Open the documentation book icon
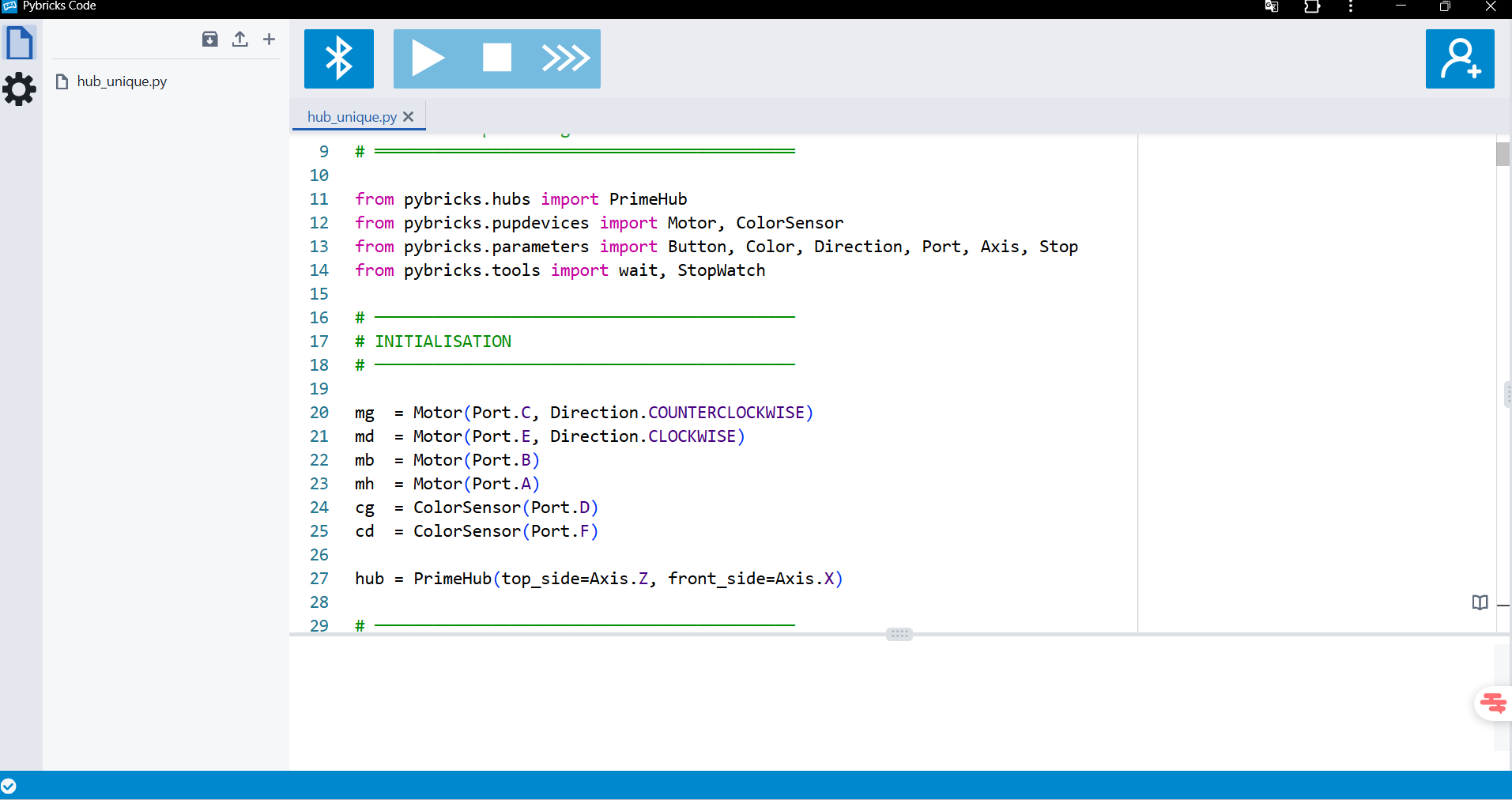Image resolution: width=1512 pixels, height=800 pixels. (x=1480, y=602)
